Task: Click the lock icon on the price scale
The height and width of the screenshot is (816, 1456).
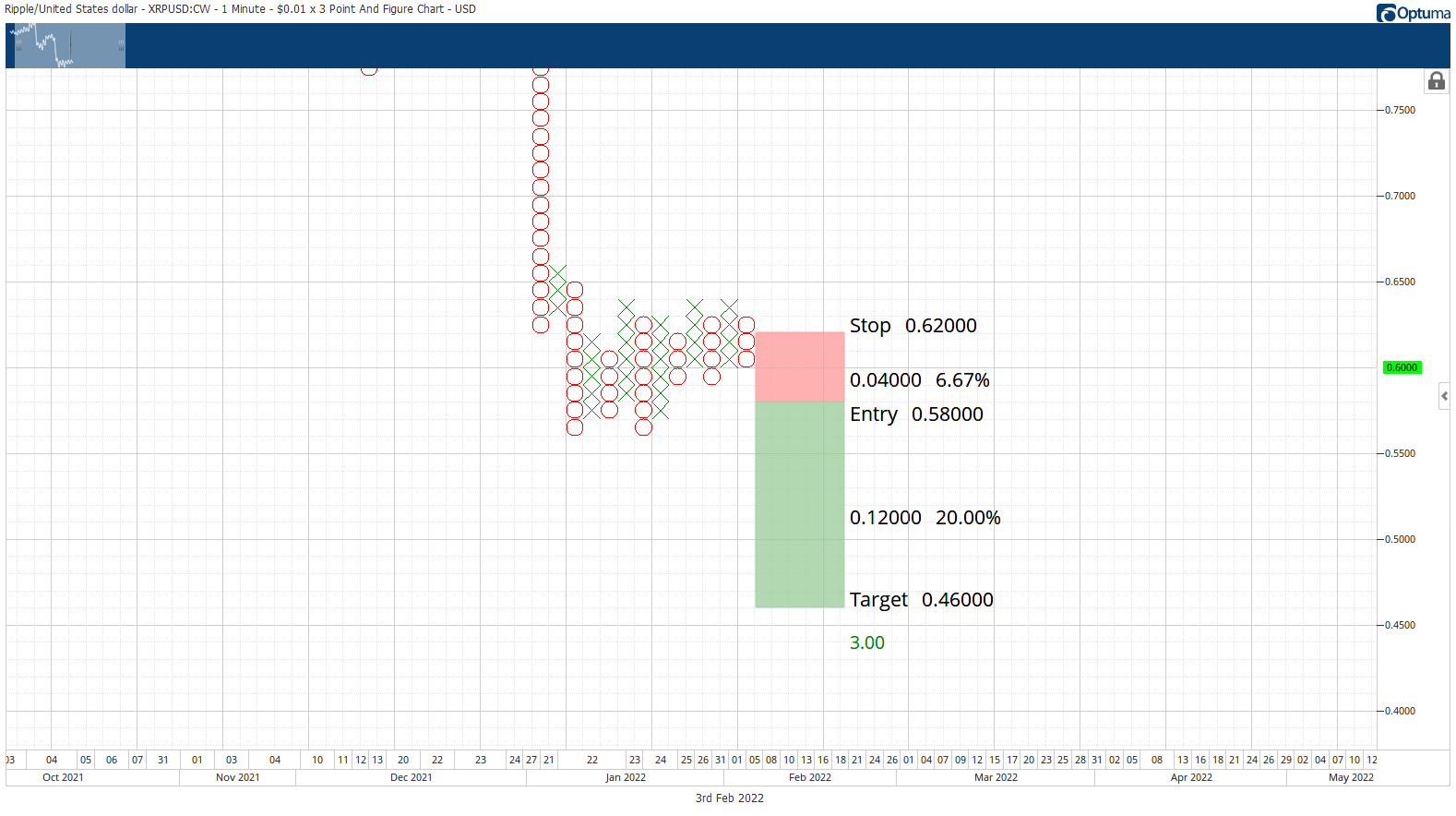Action: click(x=1436, y=81)
